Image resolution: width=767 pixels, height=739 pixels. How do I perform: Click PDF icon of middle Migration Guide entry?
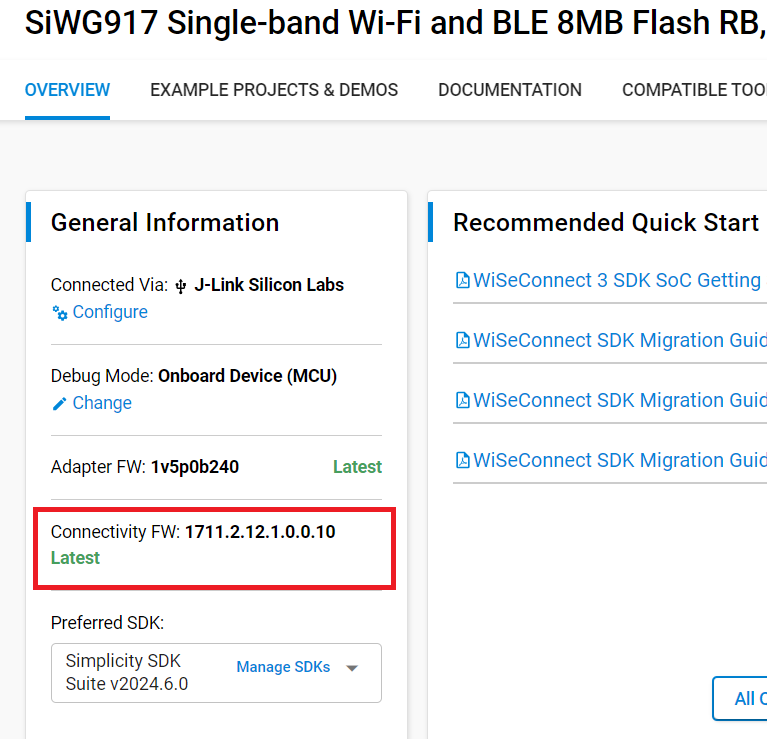click(462, 401)
